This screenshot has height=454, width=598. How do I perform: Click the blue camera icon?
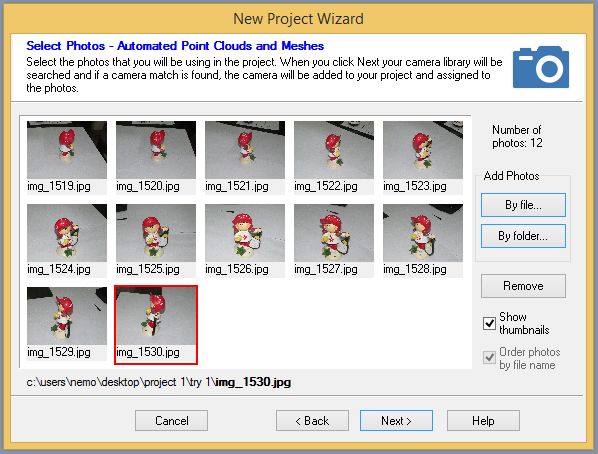tap(541, 67)
